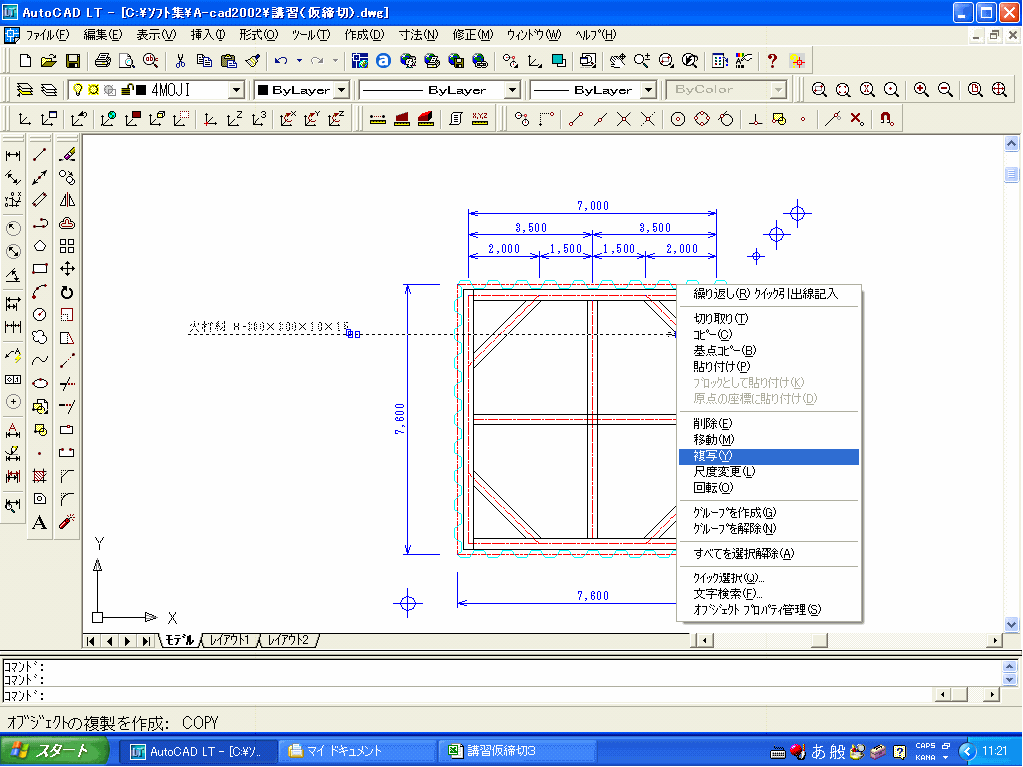
Task: Click the red question mark Help icon
Action: [772, 61]
